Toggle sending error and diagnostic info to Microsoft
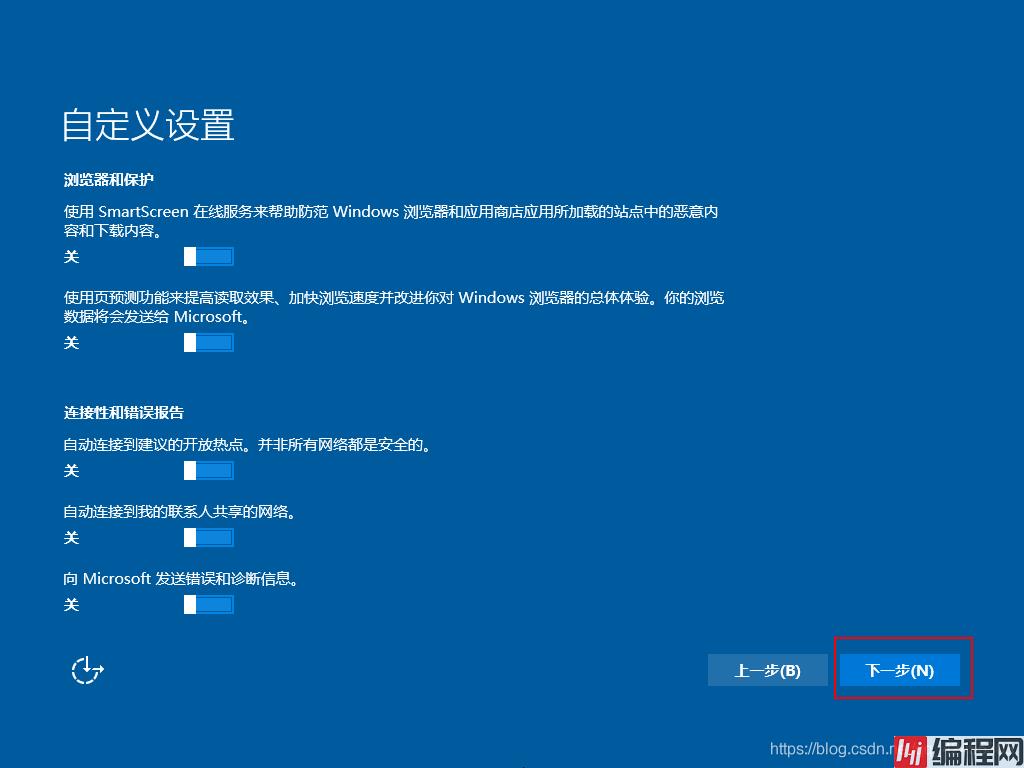This screenshot has width=1024, height=768. point(209,605)
